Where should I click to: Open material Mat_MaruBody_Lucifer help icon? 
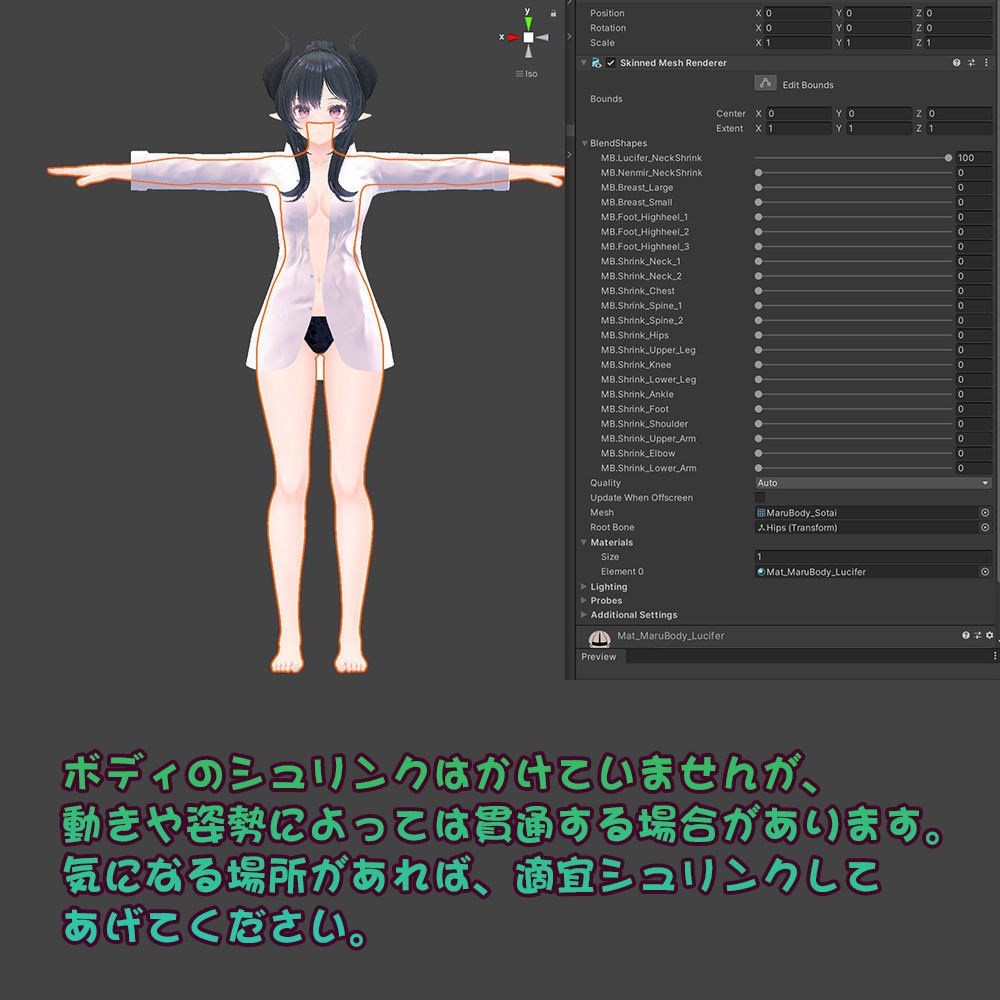click(x=966, y=635)
